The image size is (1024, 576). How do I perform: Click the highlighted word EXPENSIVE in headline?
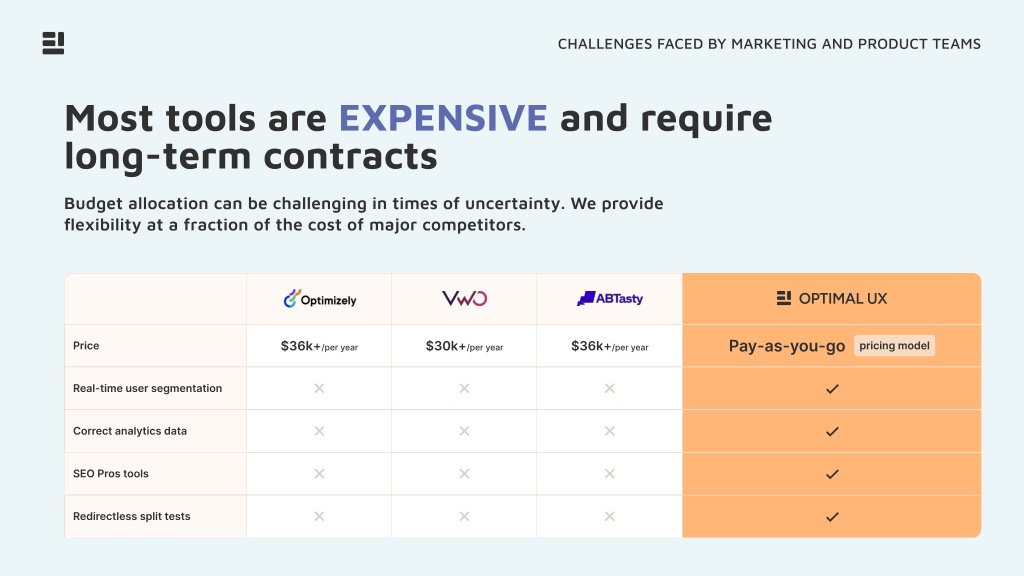(443, 118)
